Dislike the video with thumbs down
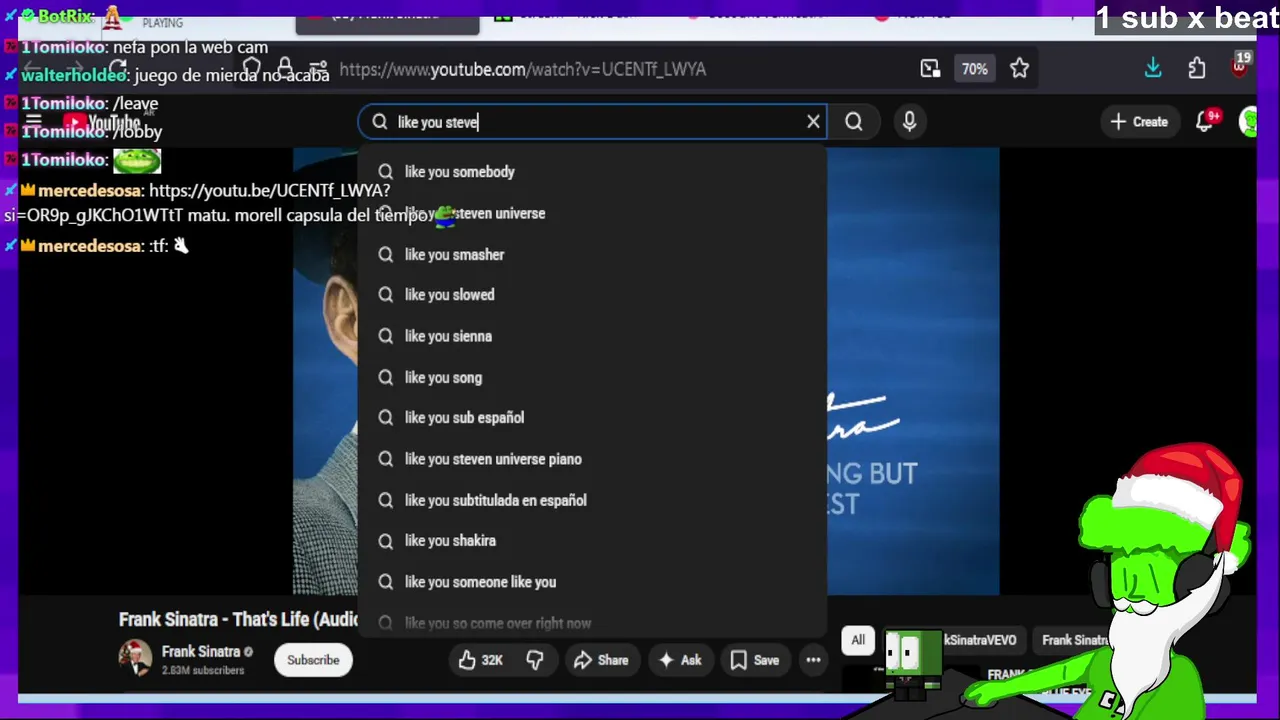 coord(535,660)
